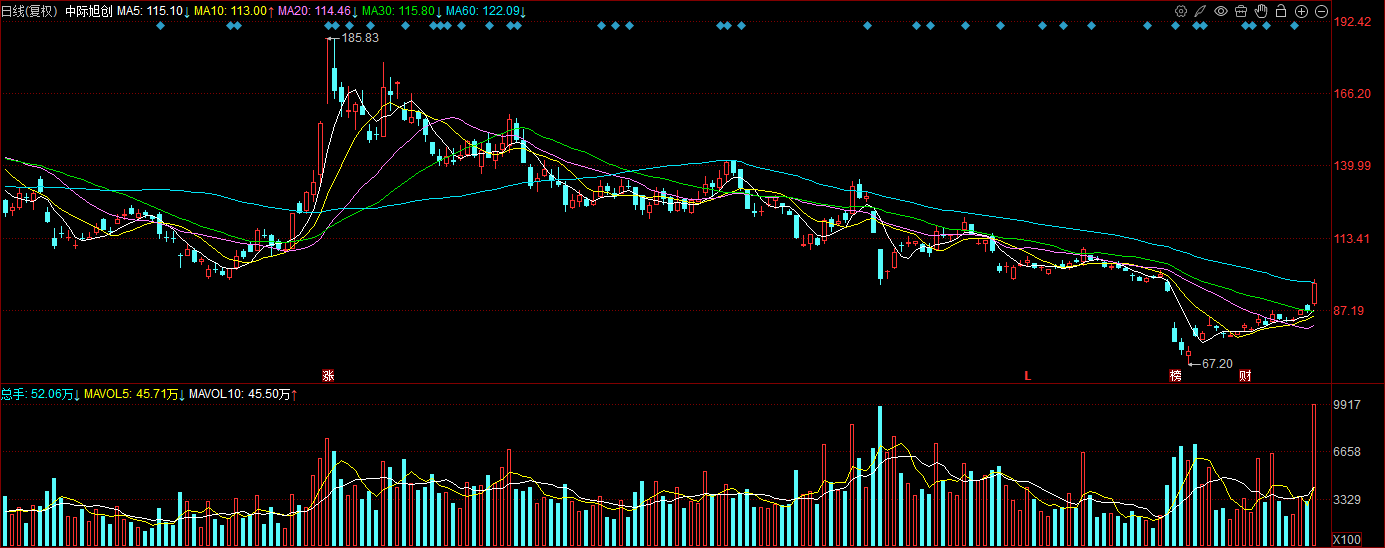Select the MA10: 113.00 indicator label
1385x548 pixels.
(x=233, y=11)
